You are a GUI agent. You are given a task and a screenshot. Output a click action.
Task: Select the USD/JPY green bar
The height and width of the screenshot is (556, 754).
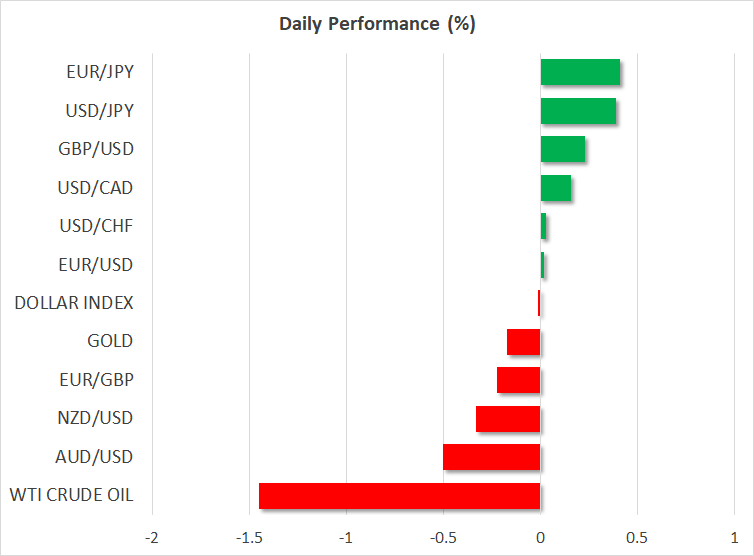tap(578, 111)
